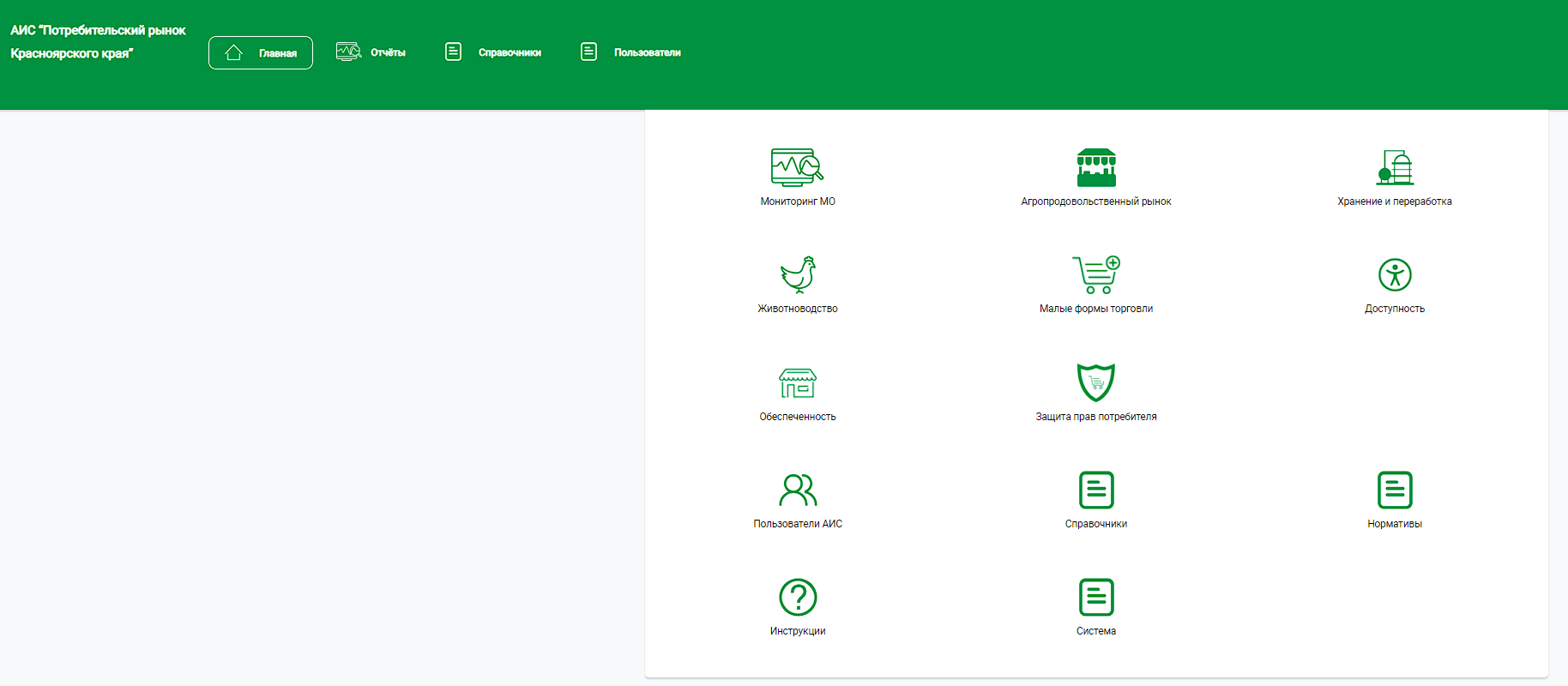Screen dimensions: 1568x686
Task: Click the Система label
Action: 1096,631
